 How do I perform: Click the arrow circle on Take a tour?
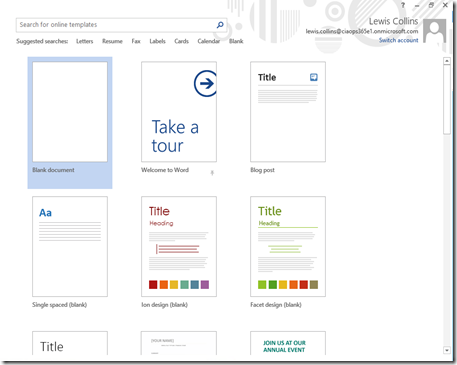205,83
